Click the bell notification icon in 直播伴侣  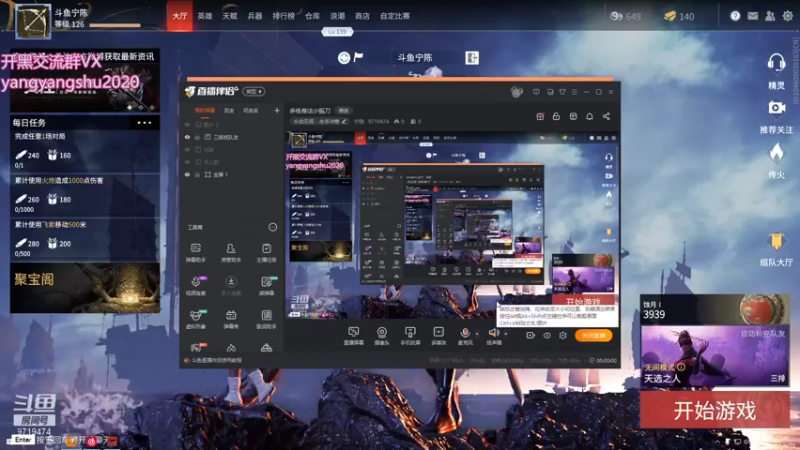[x=589, y=116]
